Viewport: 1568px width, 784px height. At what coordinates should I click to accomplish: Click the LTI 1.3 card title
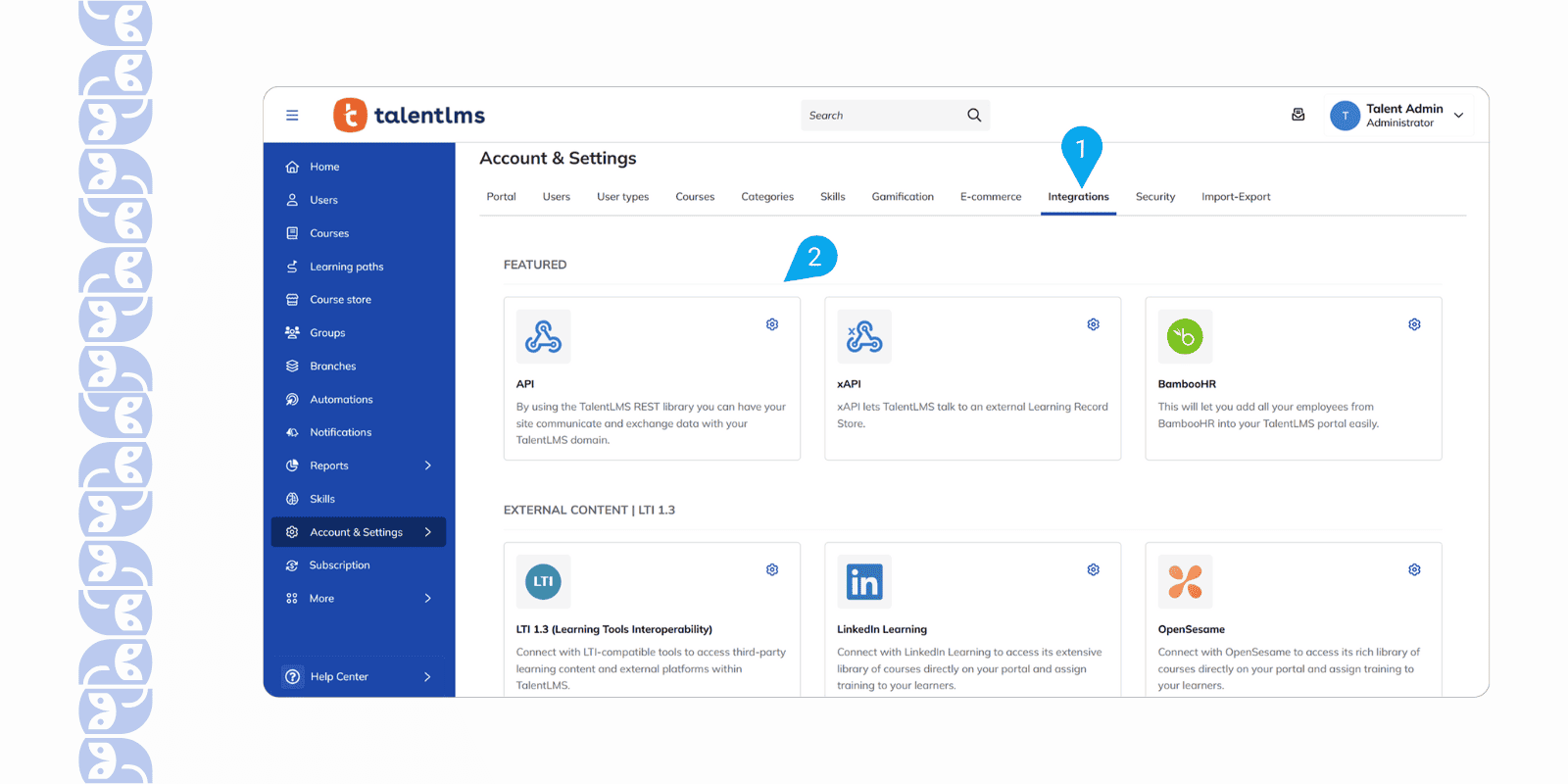click(x=614, y=629)
